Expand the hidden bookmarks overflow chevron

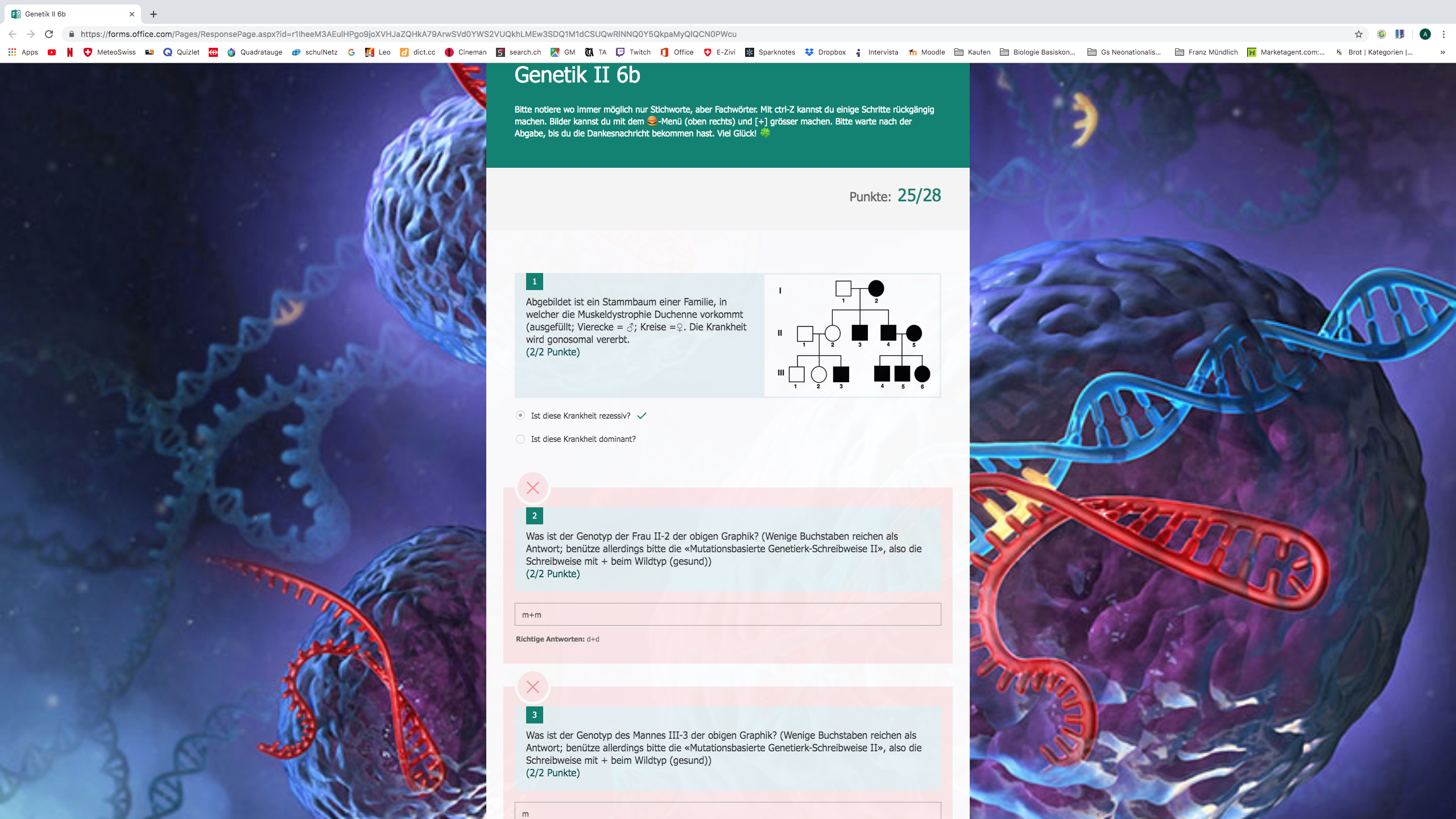pyautogui.click(x=1442, y=52)
